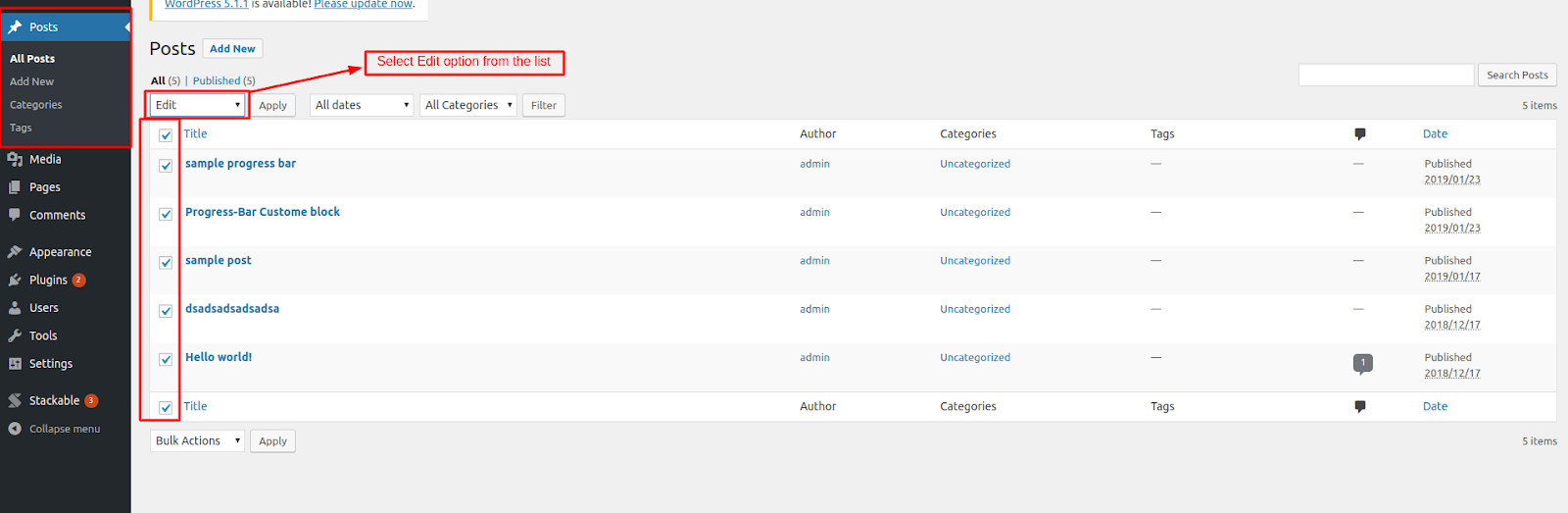Open the bottom Bulk Actions dropdown

(x=197, y=441)
